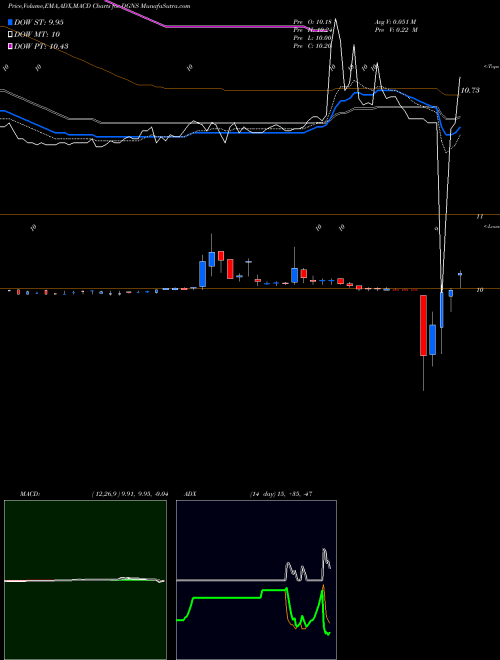Click the magenta DOW PT legend swatch
The image size is (500, 660).
pos(10,46)
